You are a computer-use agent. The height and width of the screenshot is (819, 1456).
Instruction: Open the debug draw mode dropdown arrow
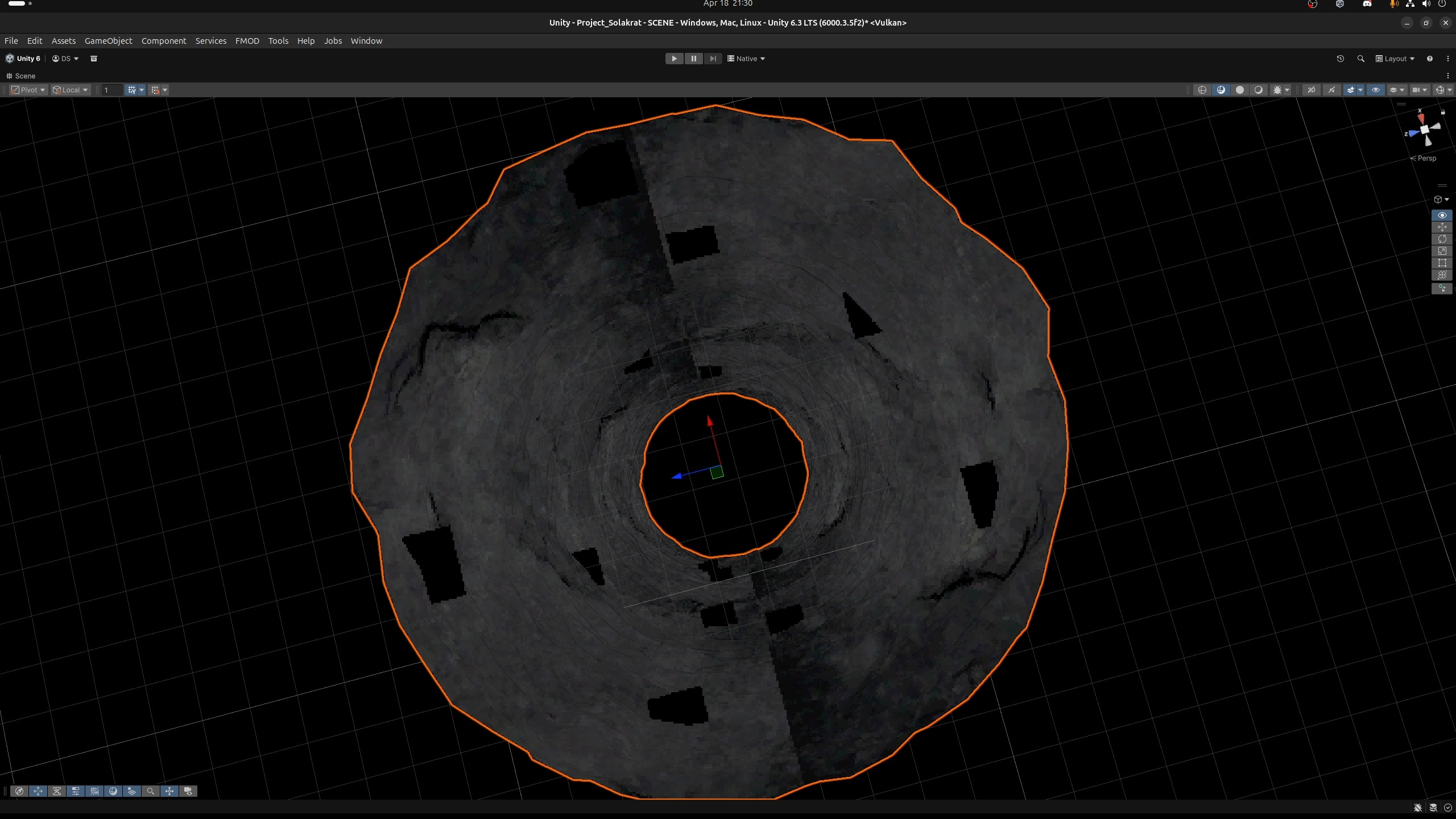pyautogui.click(x=1287, y=90)
